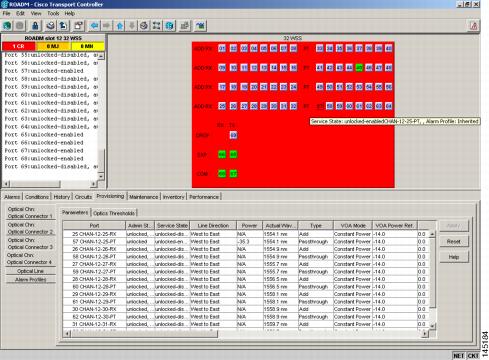Open the Tools menu
Image resolution: width=489 pixels, height=360 pixels.
53,13
